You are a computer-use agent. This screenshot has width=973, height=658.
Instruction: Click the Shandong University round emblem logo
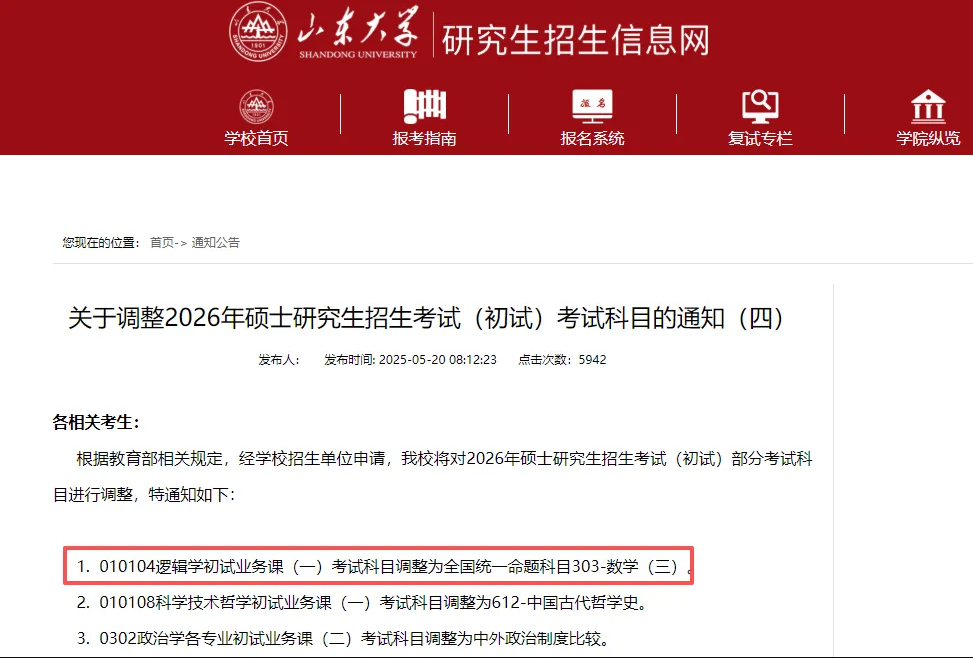258,32
